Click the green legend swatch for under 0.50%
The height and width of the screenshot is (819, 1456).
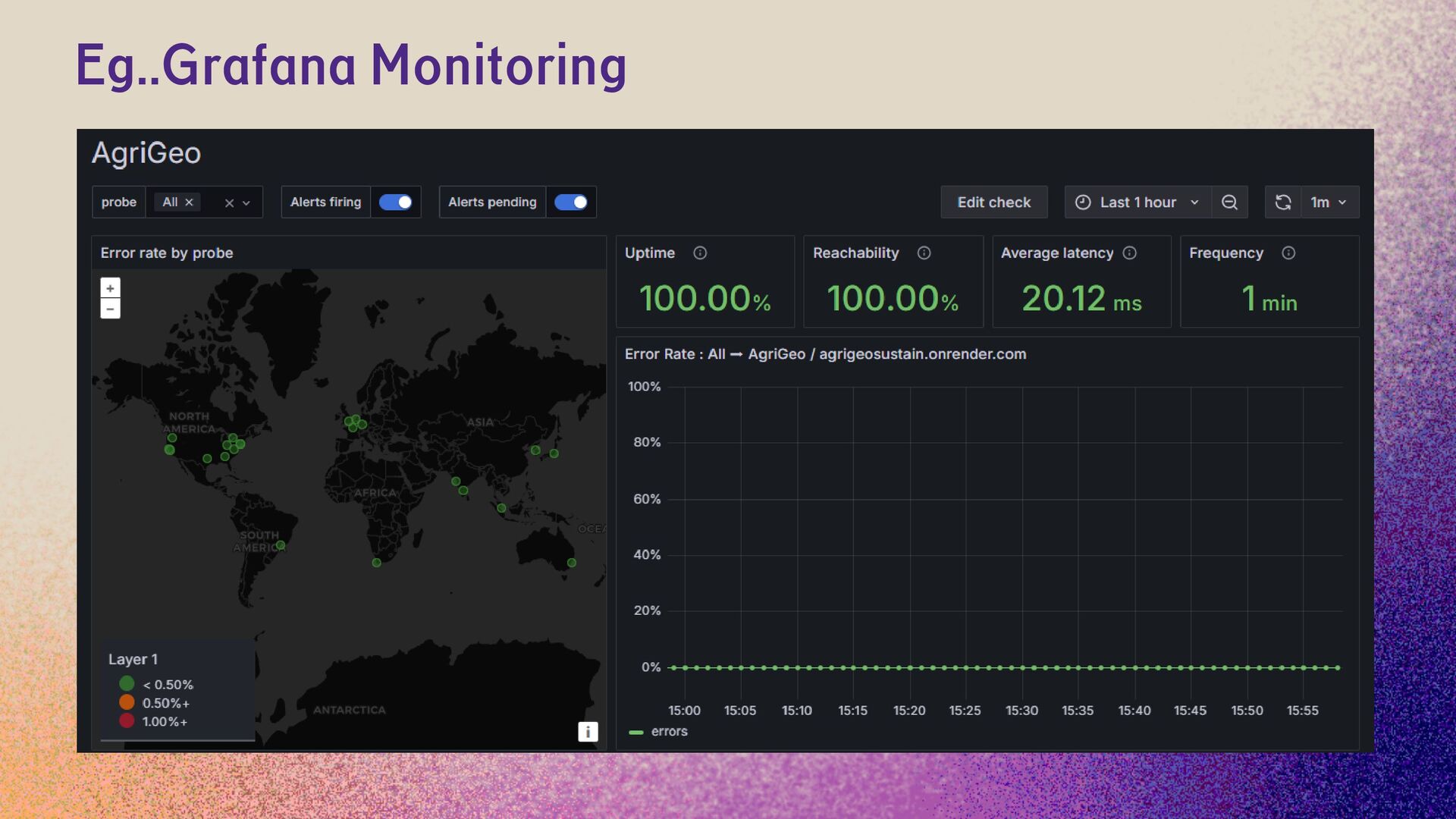pyautogui.click(x=127, y=684)
